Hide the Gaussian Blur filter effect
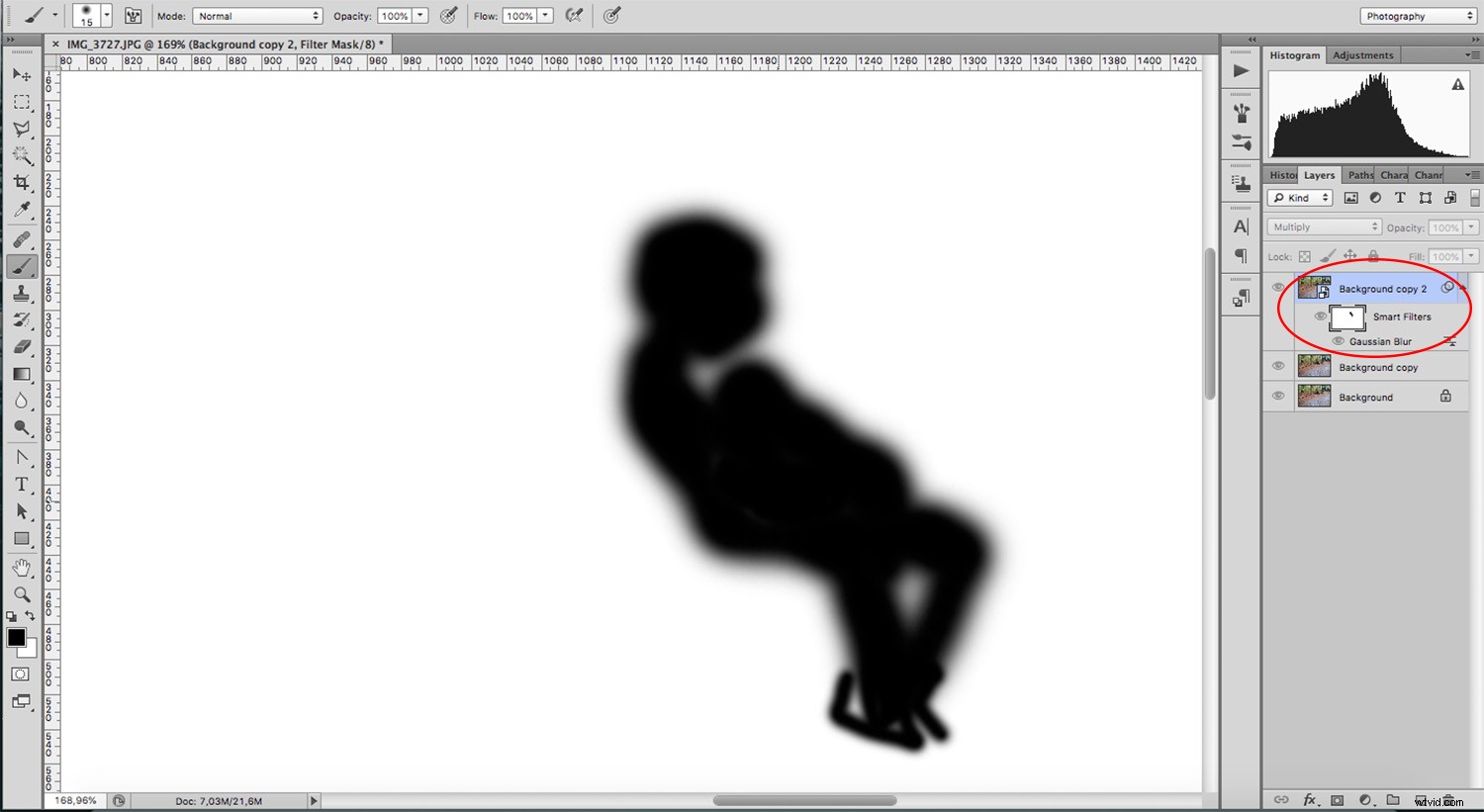This screenshot has width=1484, height=812. pyautogui.click(x=1338, y=341)
